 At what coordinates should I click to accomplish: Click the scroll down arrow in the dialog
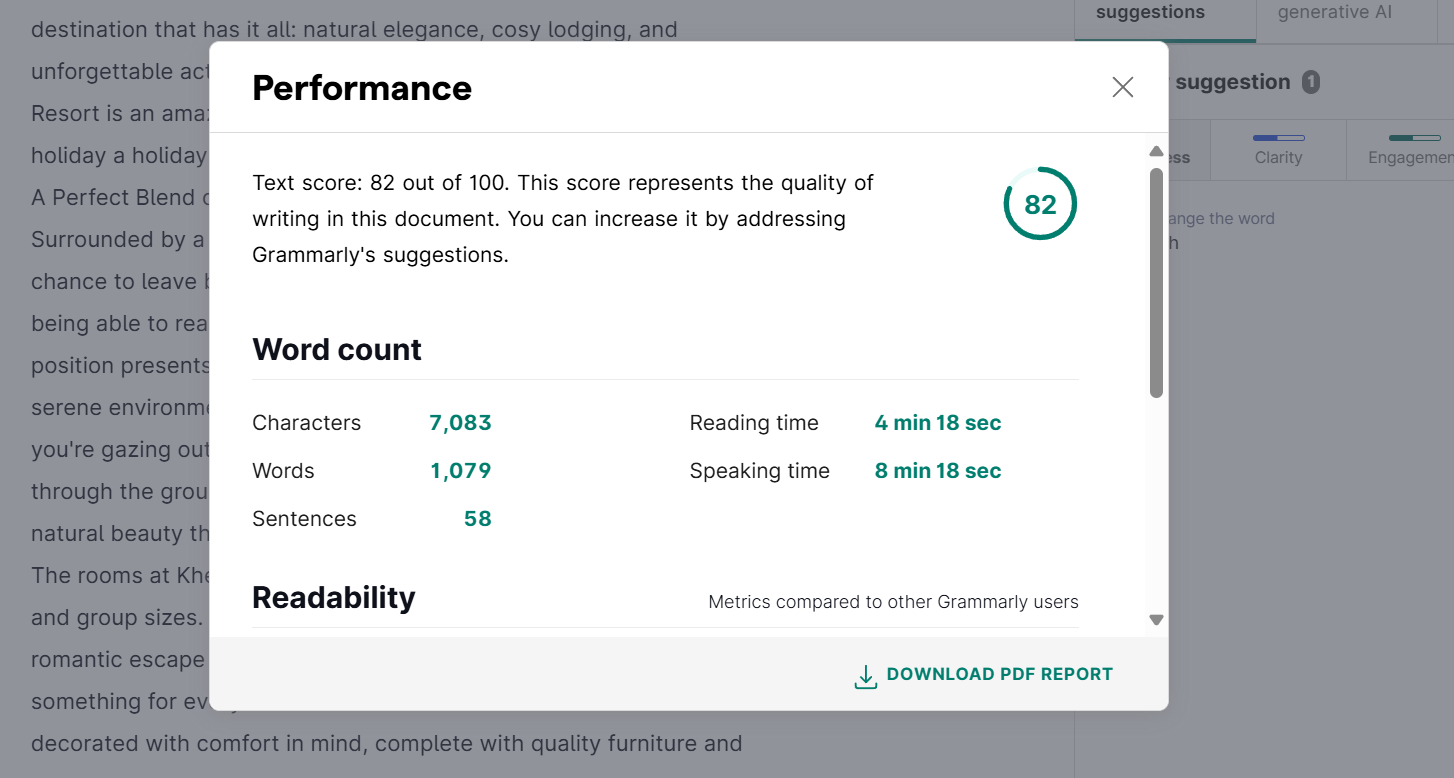[1156, 620]
